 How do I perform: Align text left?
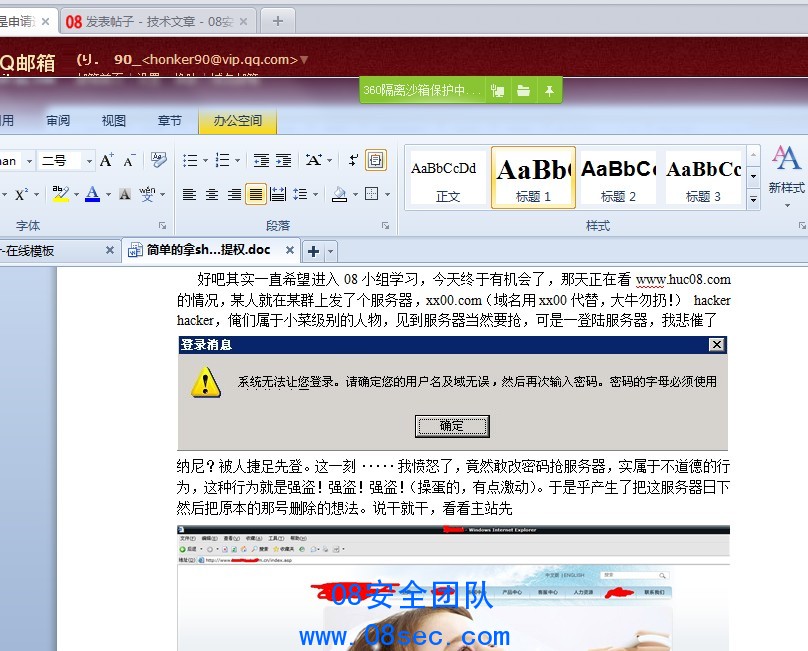[x=189, y=194]
